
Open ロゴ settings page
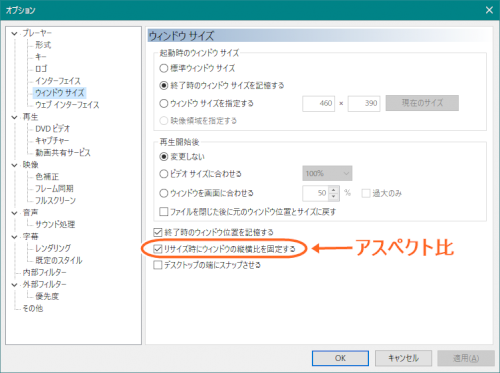(x=41, y=69)
